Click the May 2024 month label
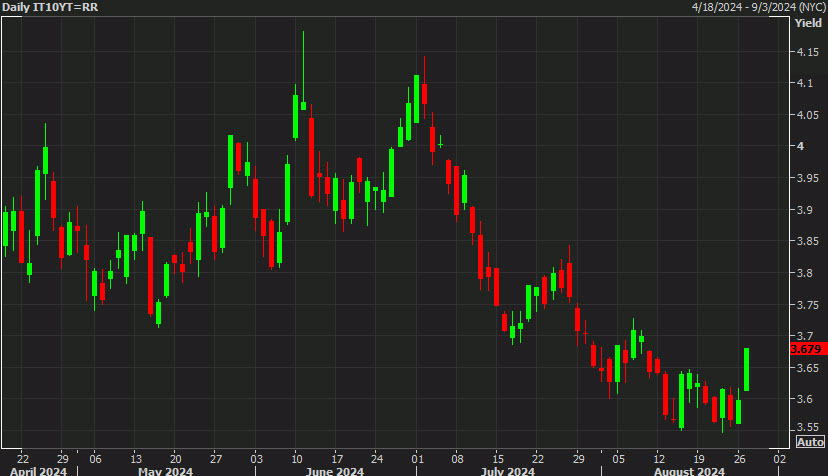 click(165, 469)
